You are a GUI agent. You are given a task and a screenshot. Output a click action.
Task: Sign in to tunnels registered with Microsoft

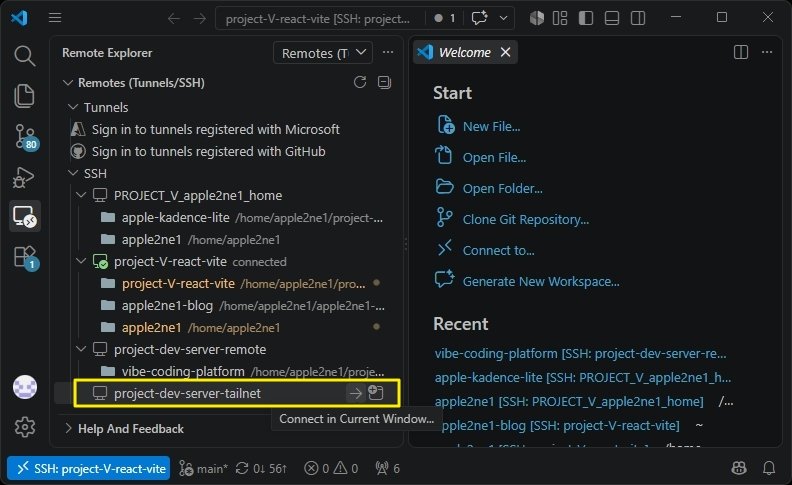point(215,129)
